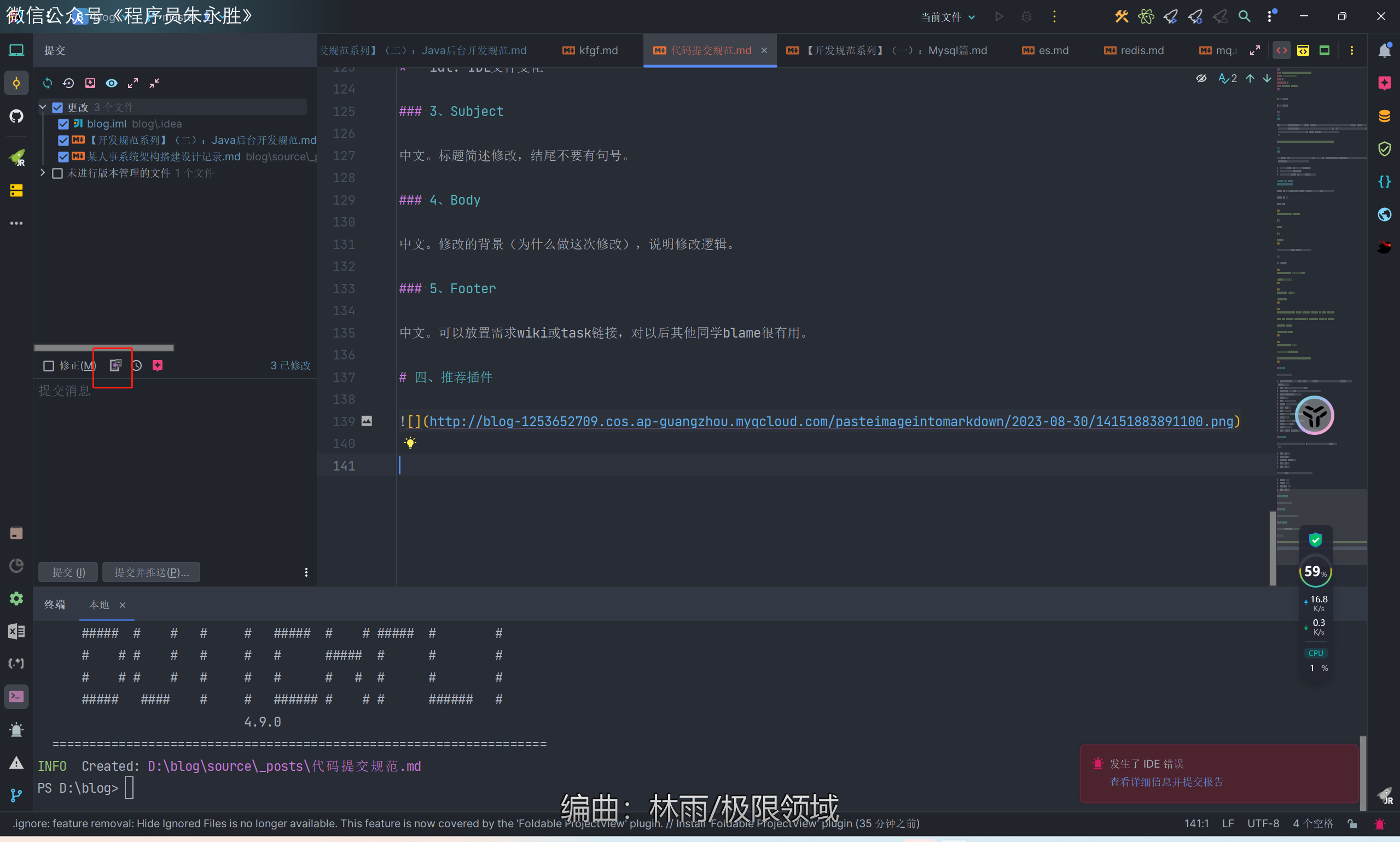Open the Services gear icon in sidebar
Image resolution: width=1400 pixels, height=842 pixels.
point(16,599)
